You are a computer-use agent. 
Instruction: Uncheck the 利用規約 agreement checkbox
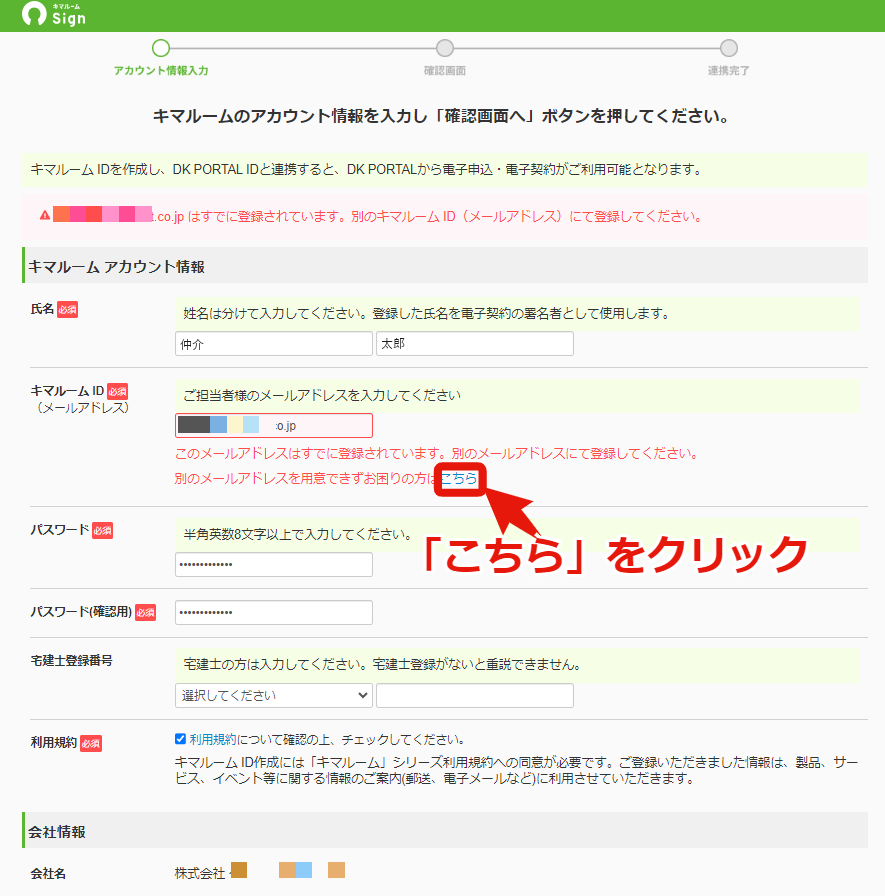[x=180, y=739]
